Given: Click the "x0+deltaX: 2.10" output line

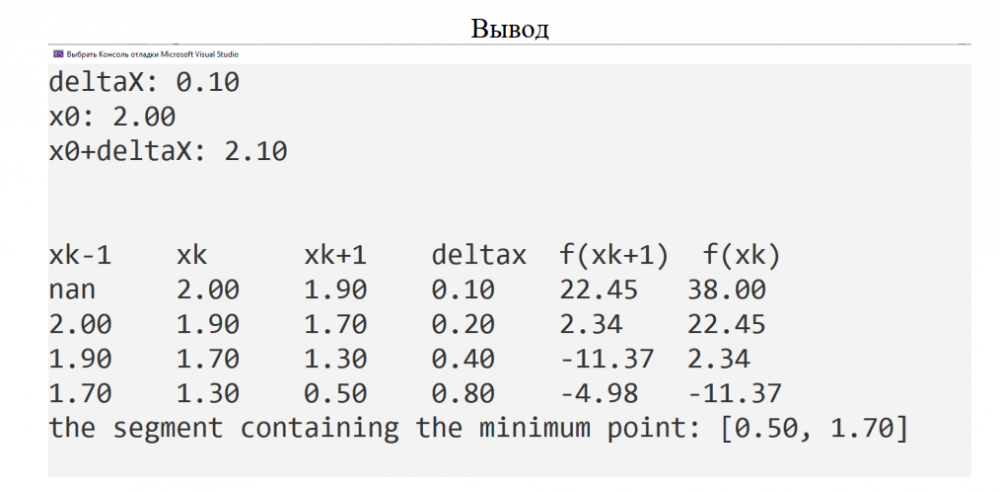Looking at the screenshot, I should [x=168, y=152].
